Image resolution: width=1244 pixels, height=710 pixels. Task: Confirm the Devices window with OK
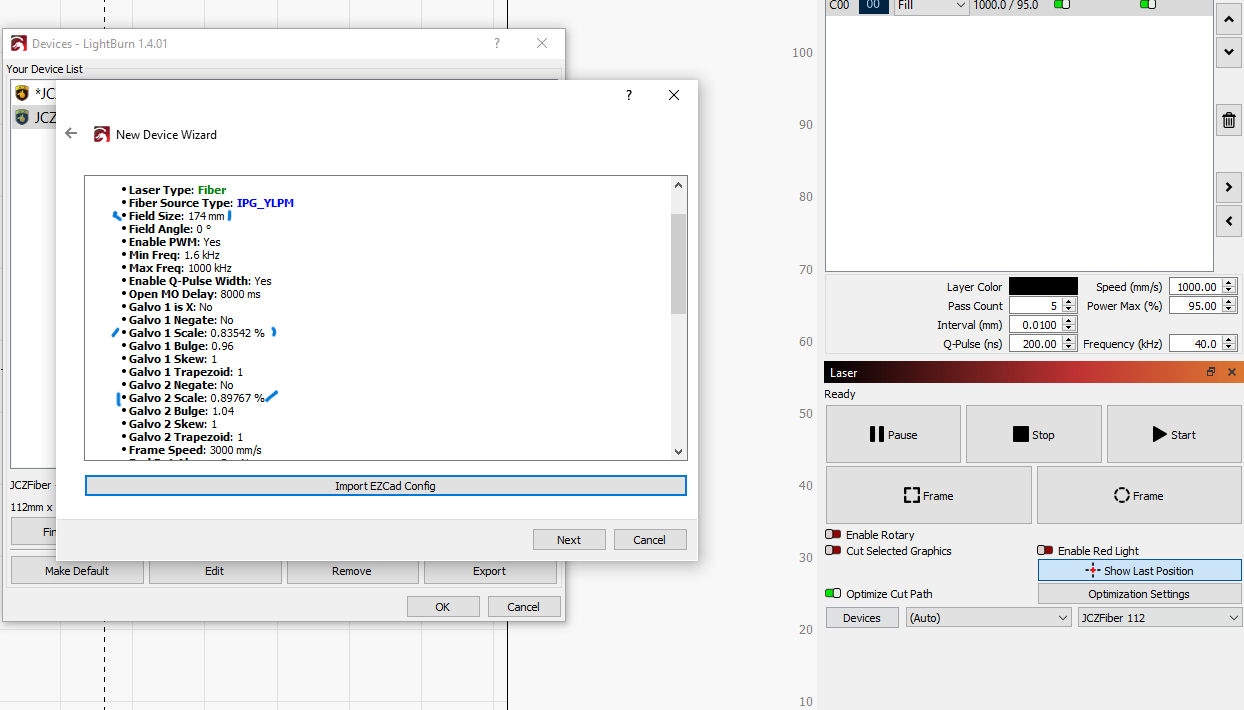443,607
